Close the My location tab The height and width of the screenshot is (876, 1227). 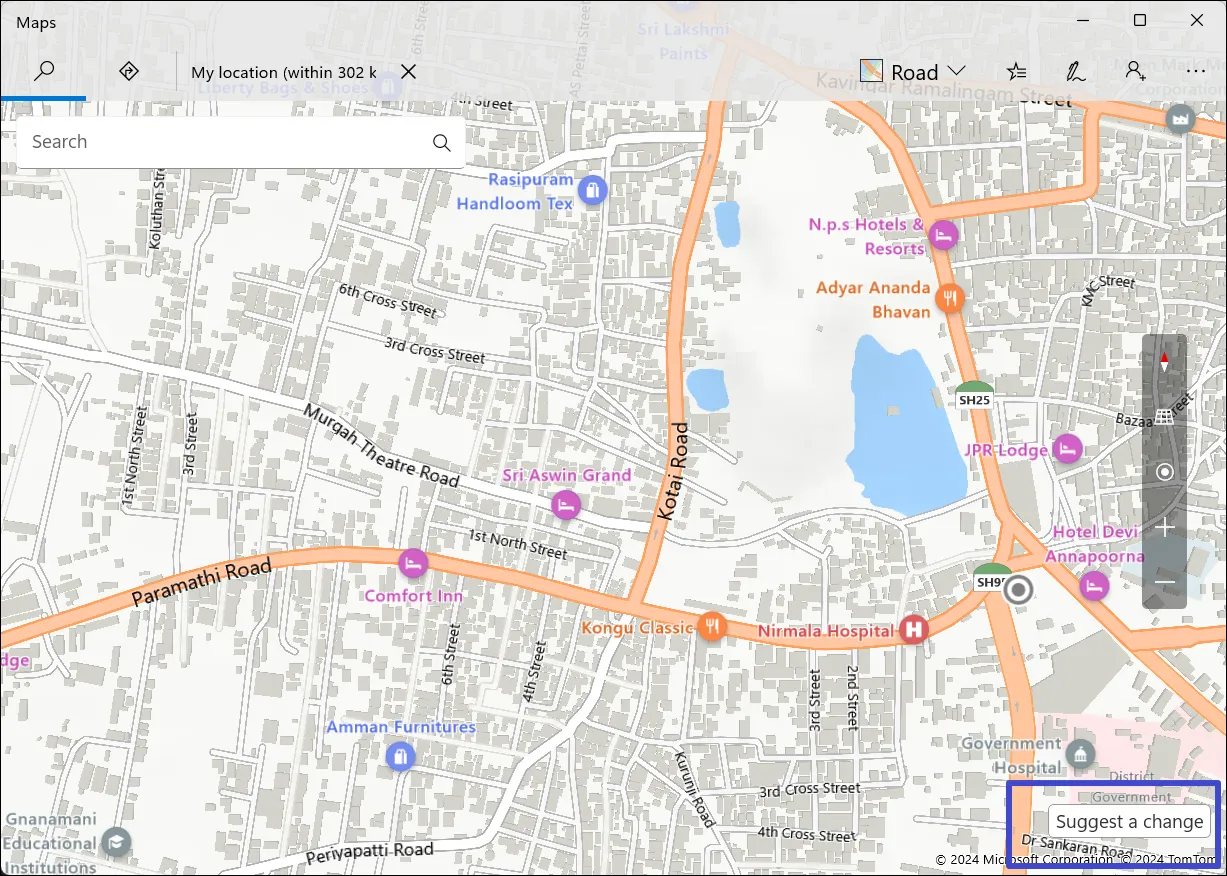(408, 72)
